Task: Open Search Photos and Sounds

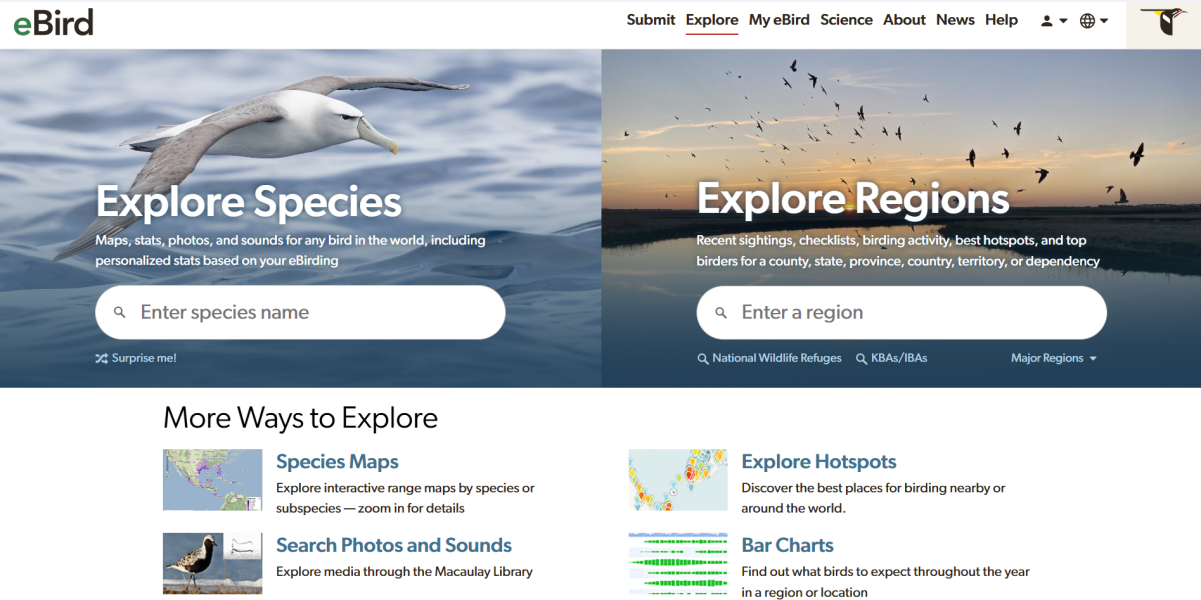Action: (394, 545)
